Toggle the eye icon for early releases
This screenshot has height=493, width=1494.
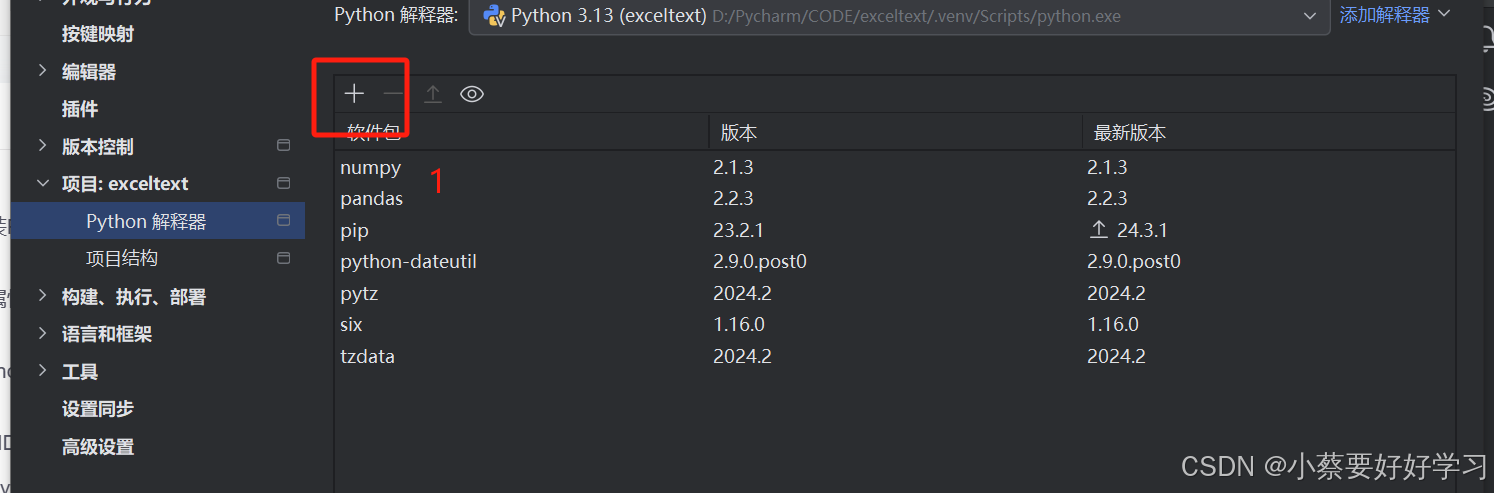(x=472, y=94)
